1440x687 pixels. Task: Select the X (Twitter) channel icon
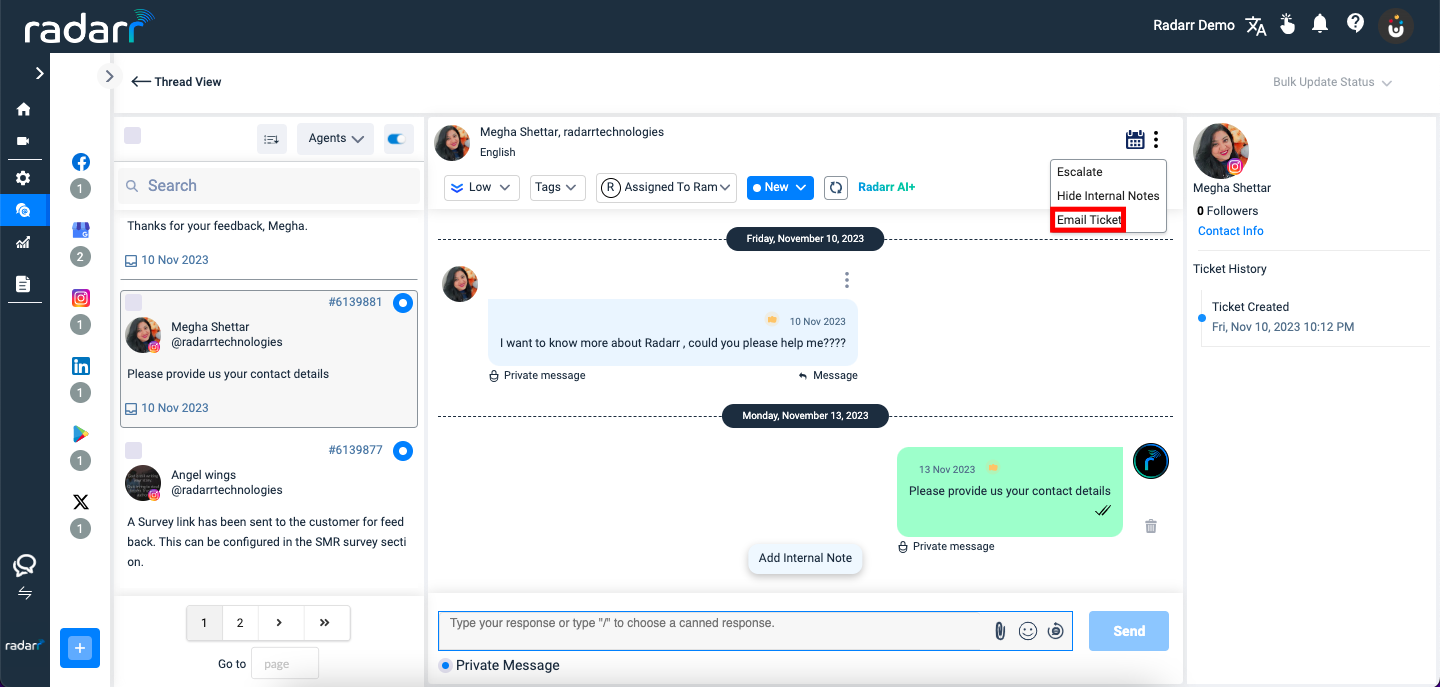pos(81,502)
